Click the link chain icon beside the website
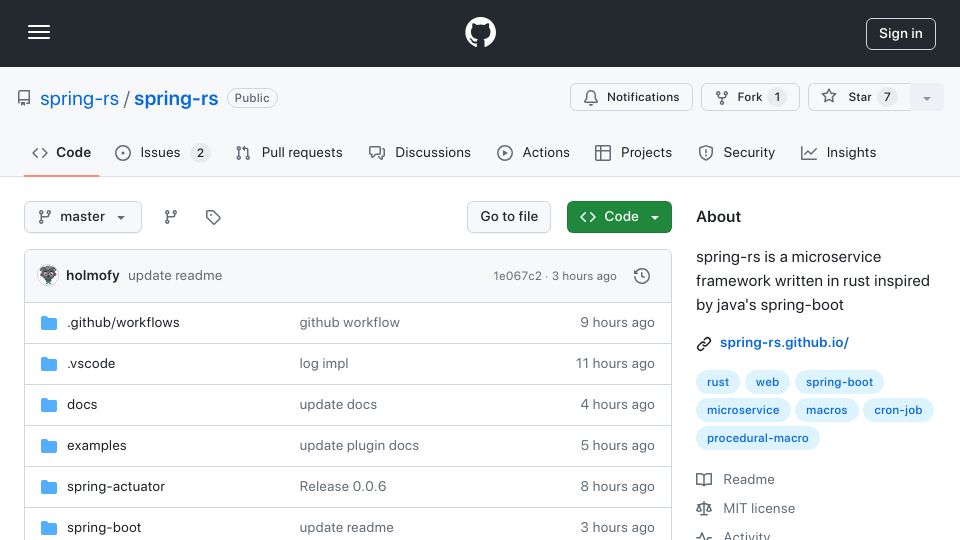Image resolution: width=960 pixels, height=540 pixels. [x=704, y=343]
